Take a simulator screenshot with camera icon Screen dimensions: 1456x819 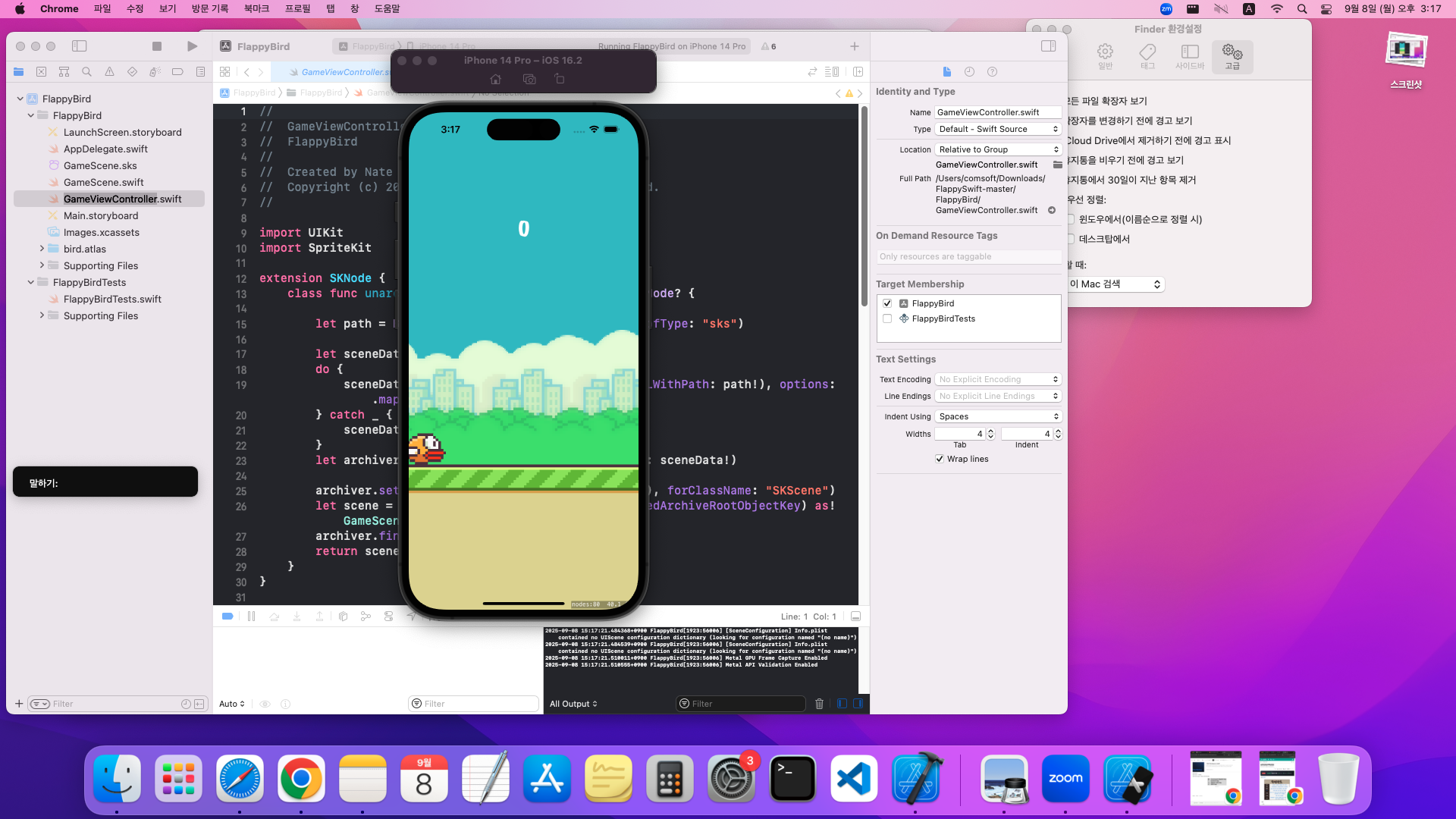coord(529,79)
